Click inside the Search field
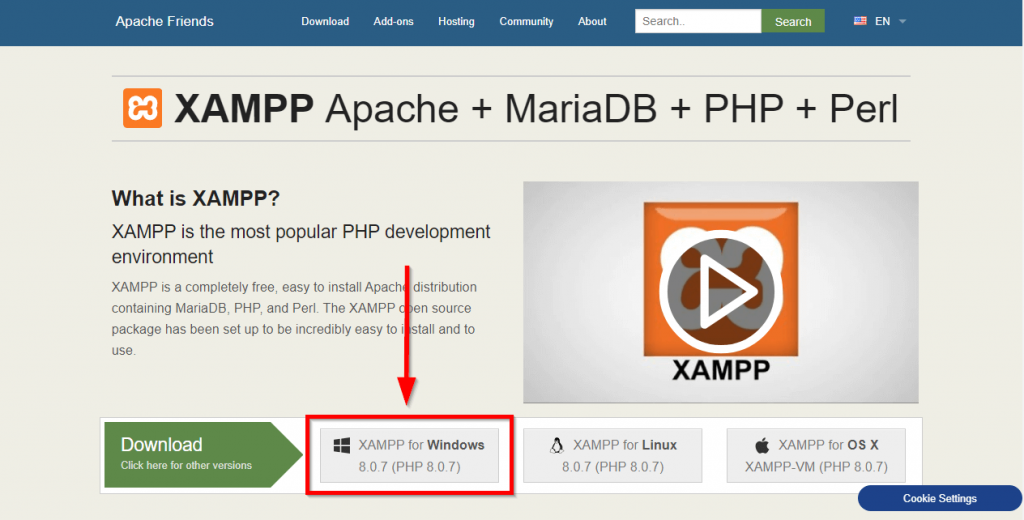Image resolution: width=1024 pixels, height=520 pixels. [x=698, y=21]
